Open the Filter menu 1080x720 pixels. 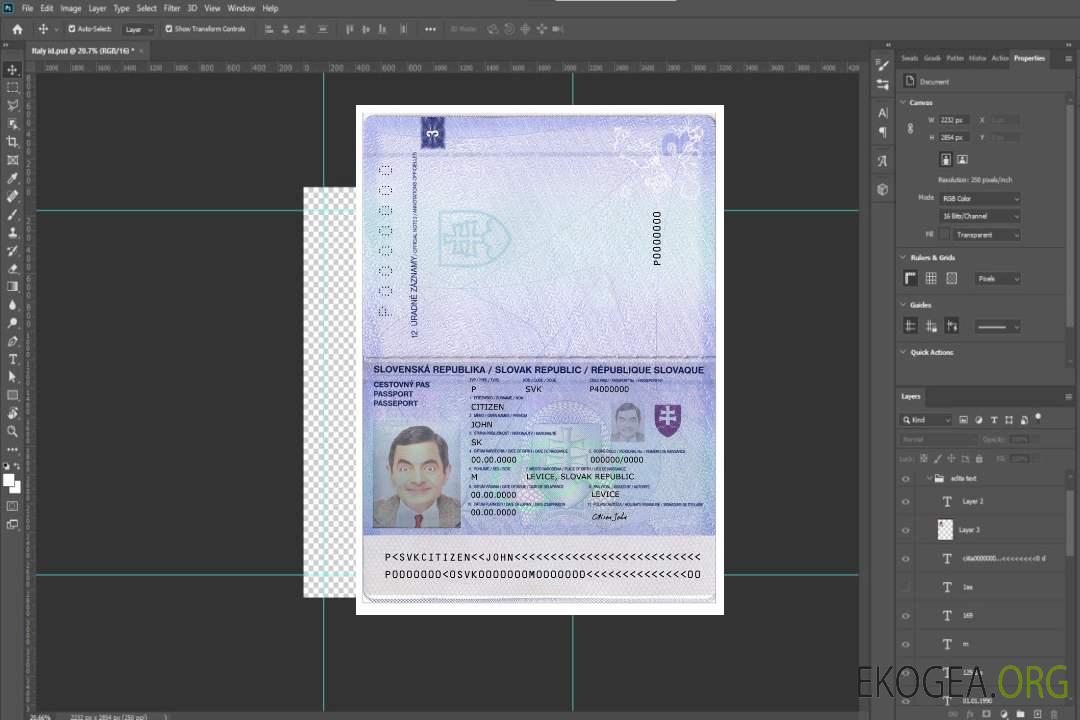coord(172,8)
